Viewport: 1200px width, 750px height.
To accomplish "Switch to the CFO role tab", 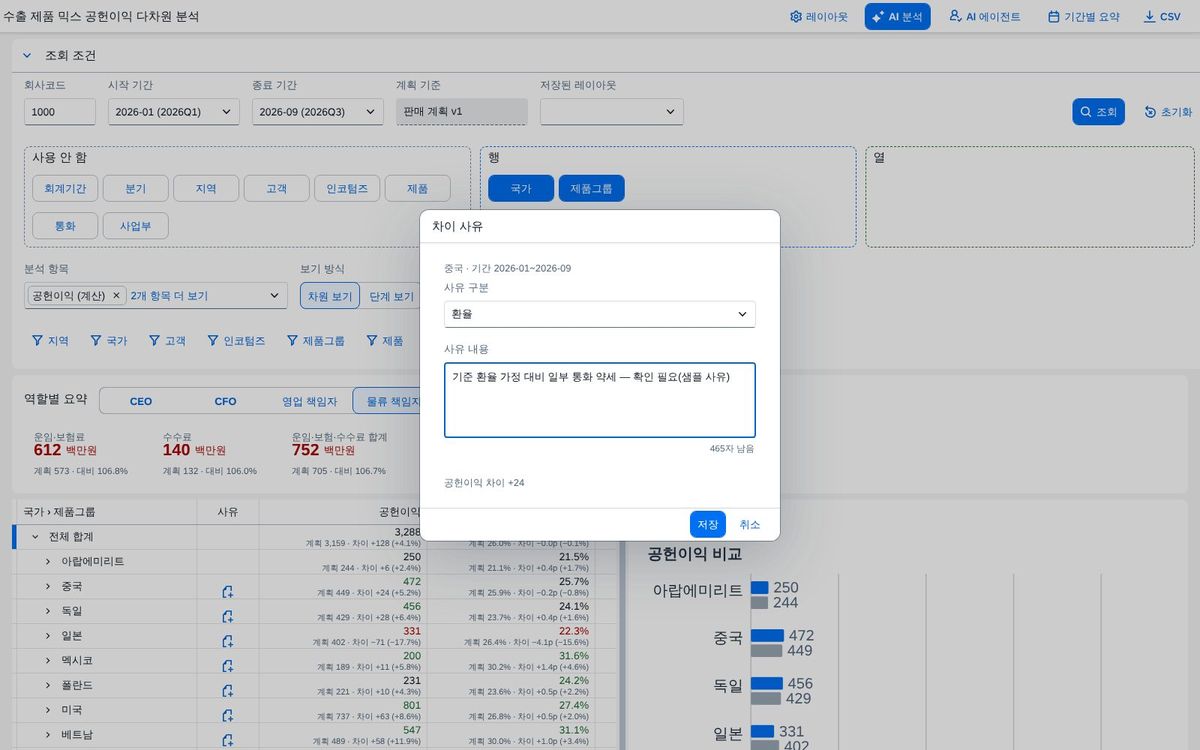I will point(225,401).
